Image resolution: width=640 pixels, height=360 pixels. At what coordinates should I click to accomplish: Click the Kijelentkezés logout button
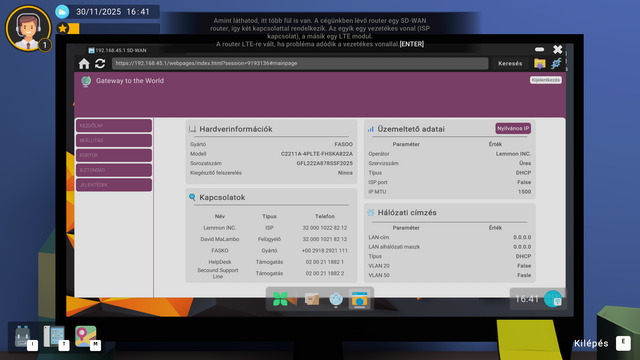point(546,80)
